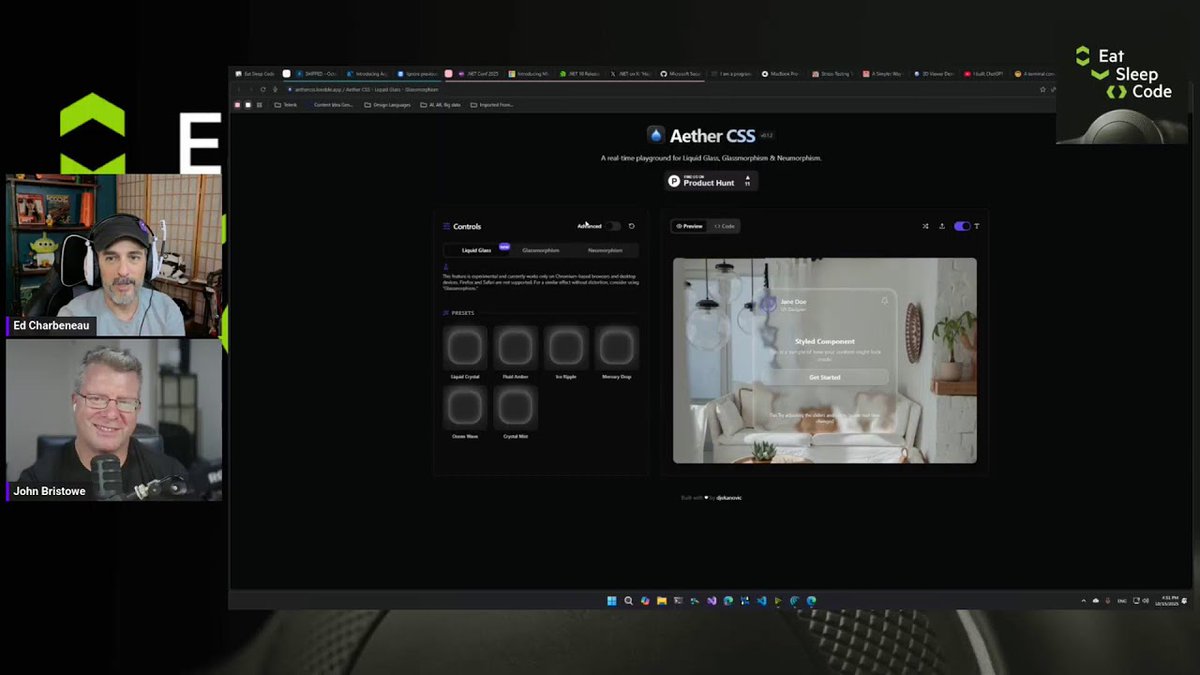
Task: Click the Get Started button in preview
Action: click(824, 377)
